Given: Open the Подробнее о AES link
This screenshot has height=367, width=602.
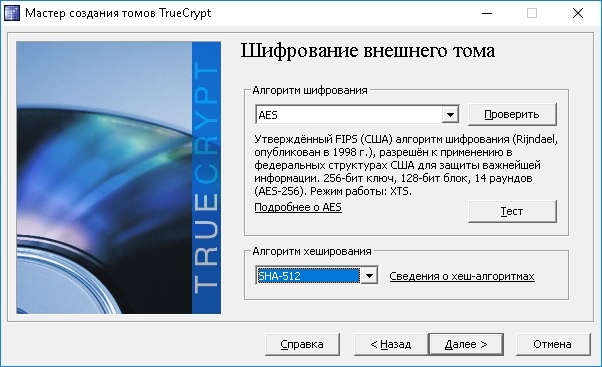Looking at the screenshot, I should tap(298, 207).
